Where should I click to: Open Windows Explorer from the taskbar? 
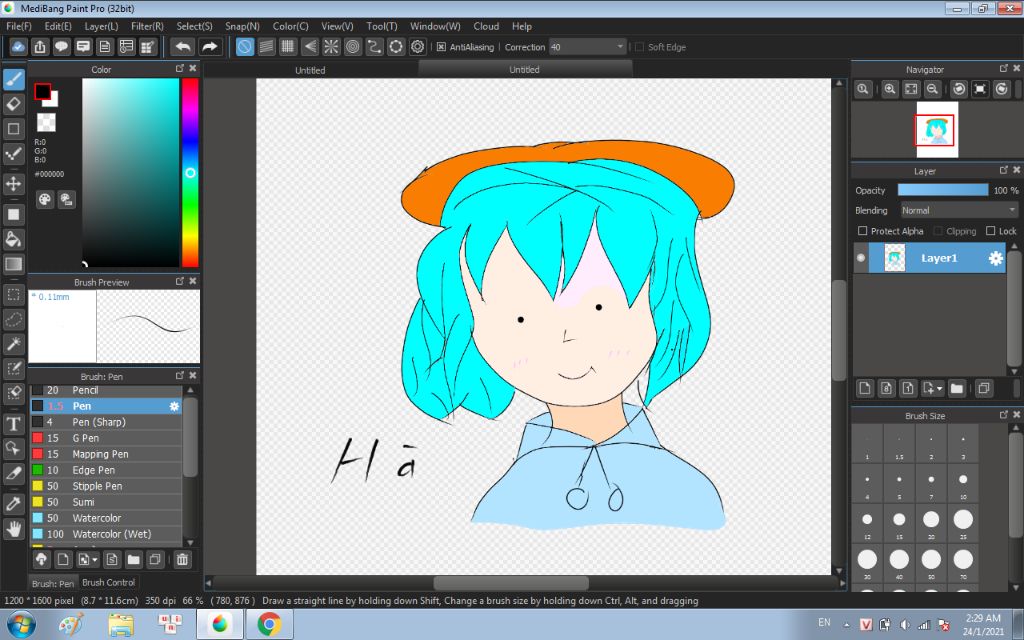[121, 625]
